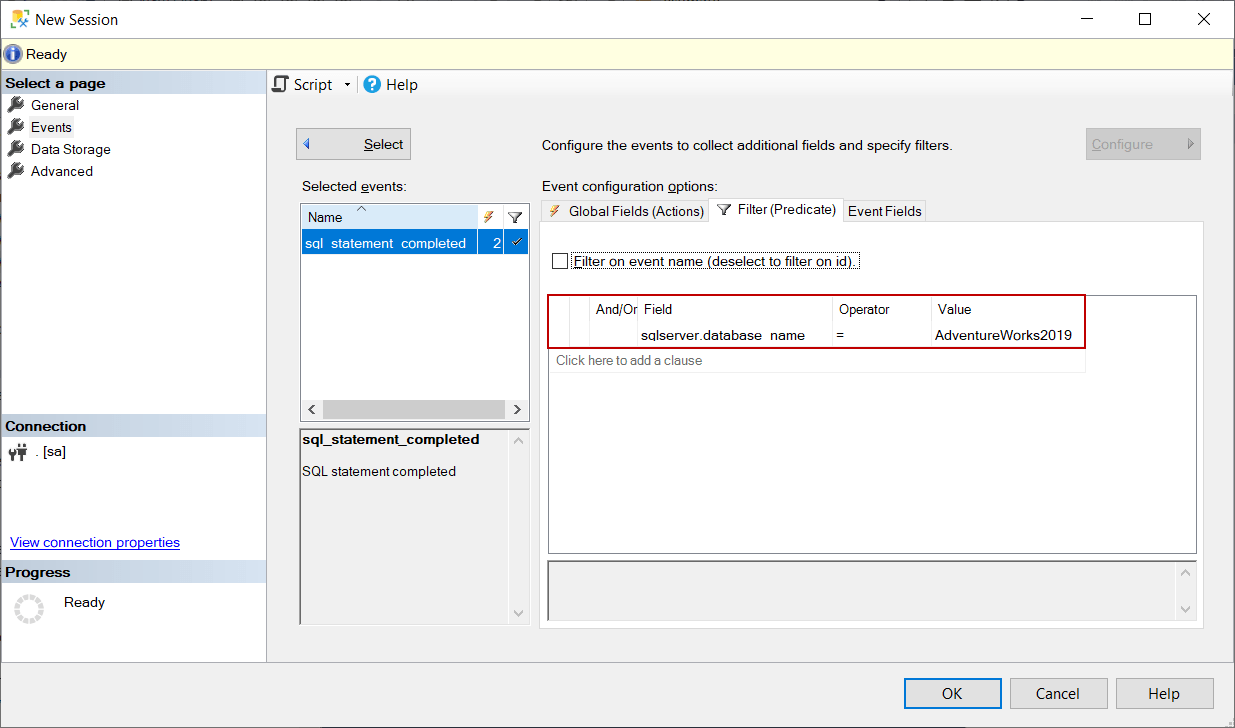Click the sa connection user icon
1235x728 pixels.
[x=18, y=451]
